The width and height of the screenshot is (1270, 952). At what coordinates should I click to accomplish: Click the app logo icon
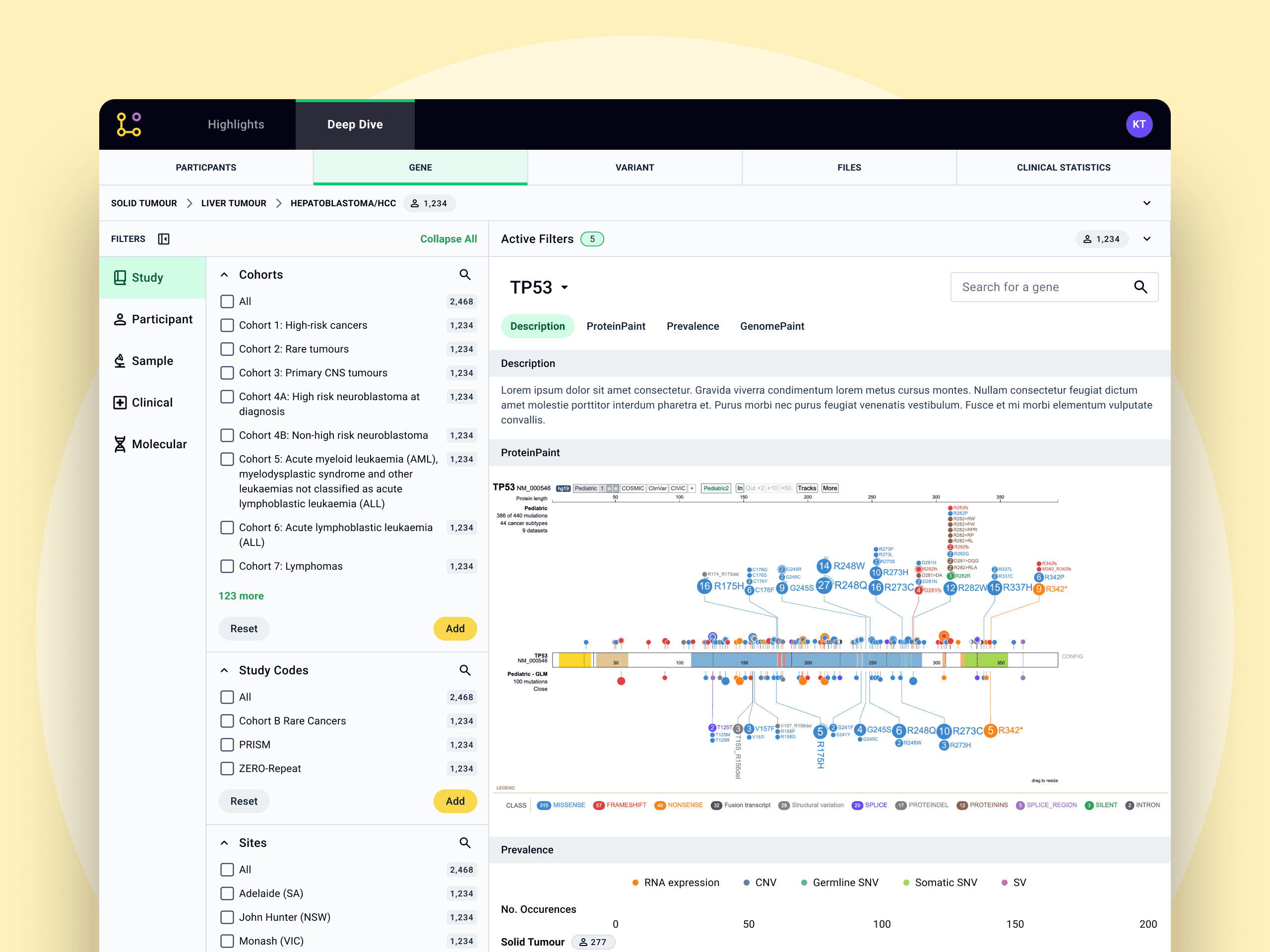[x=128, y=124]
